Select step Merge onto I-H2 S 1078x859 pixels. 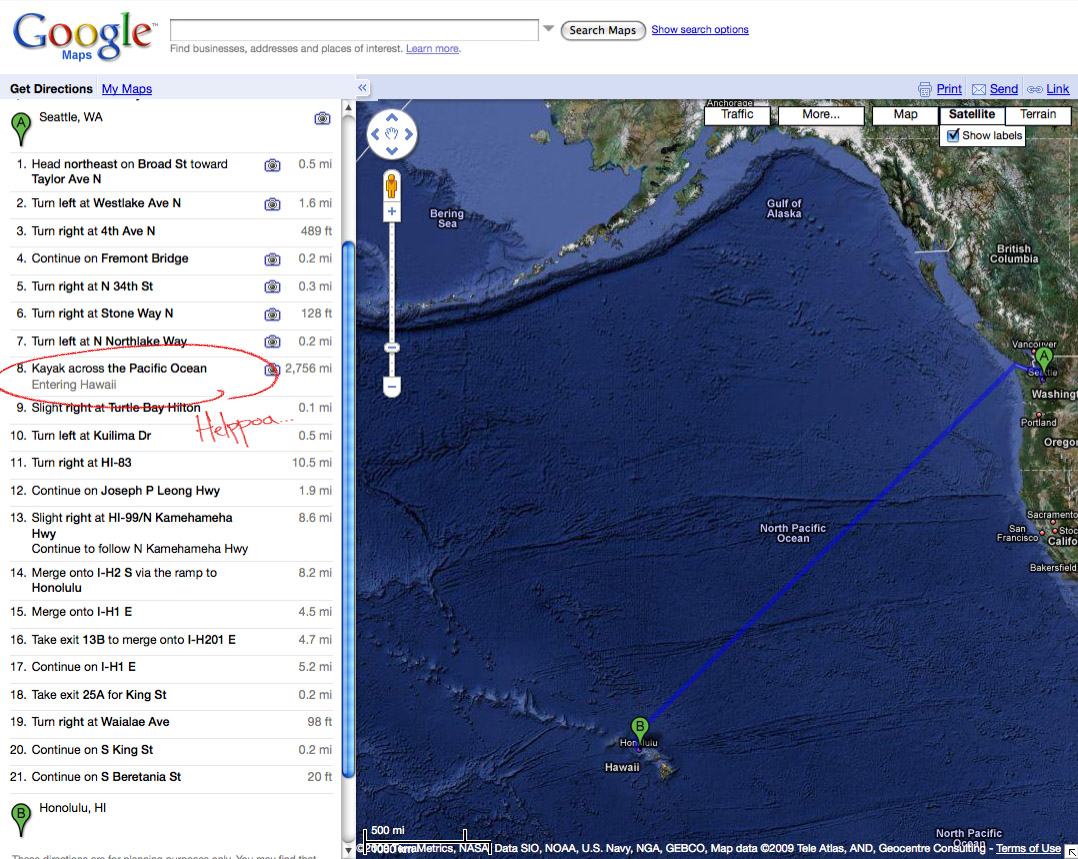click(171, 580)
